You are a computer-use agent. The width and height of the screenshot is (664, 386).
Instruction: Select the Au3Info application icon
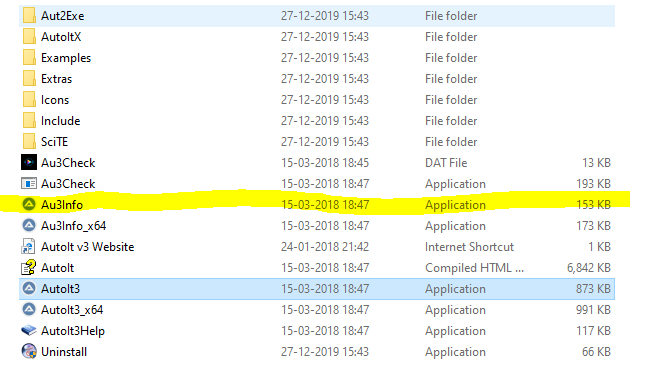click(29, 204)
